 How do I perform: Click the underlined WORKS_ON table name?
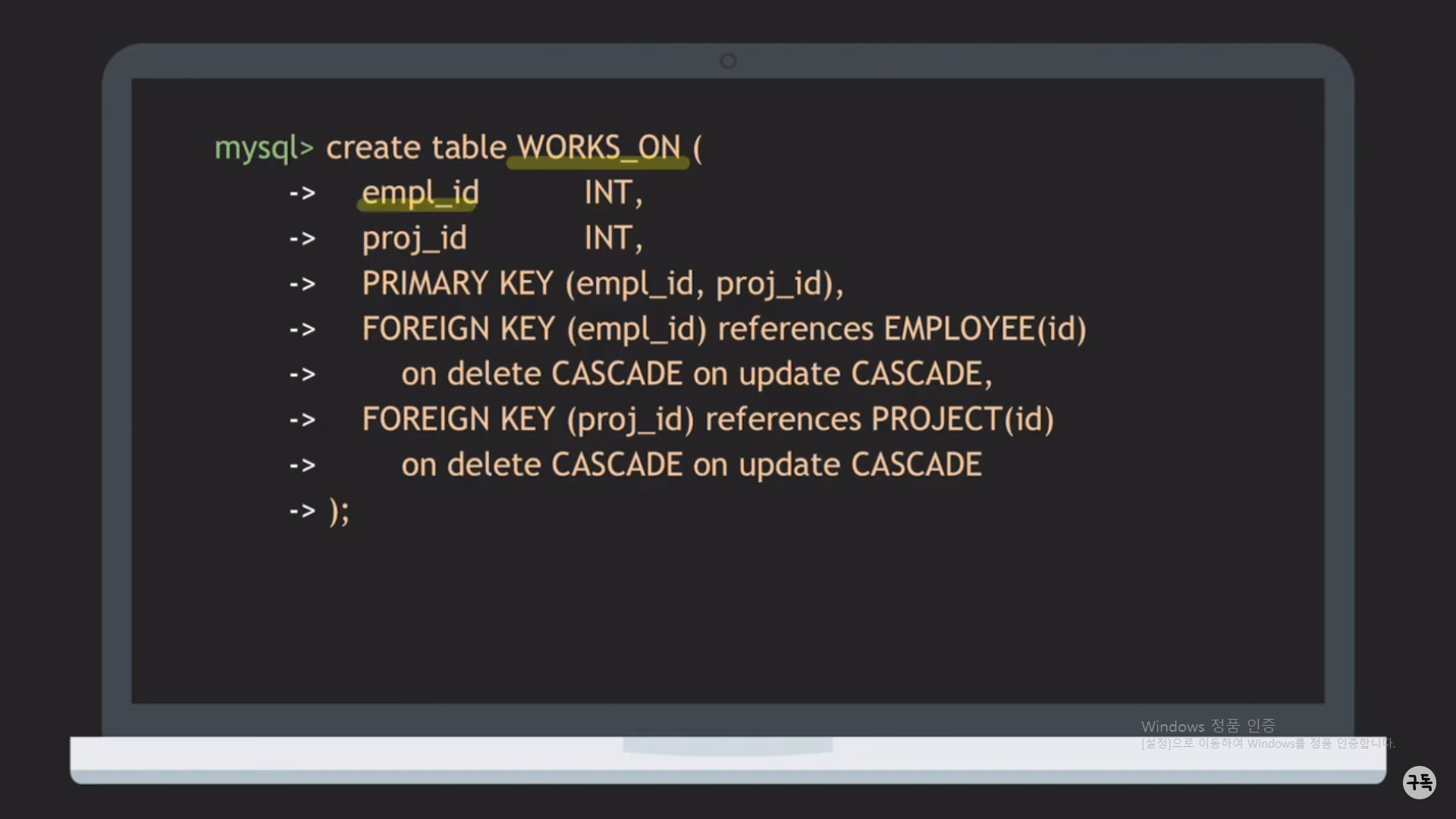[598, 147]
